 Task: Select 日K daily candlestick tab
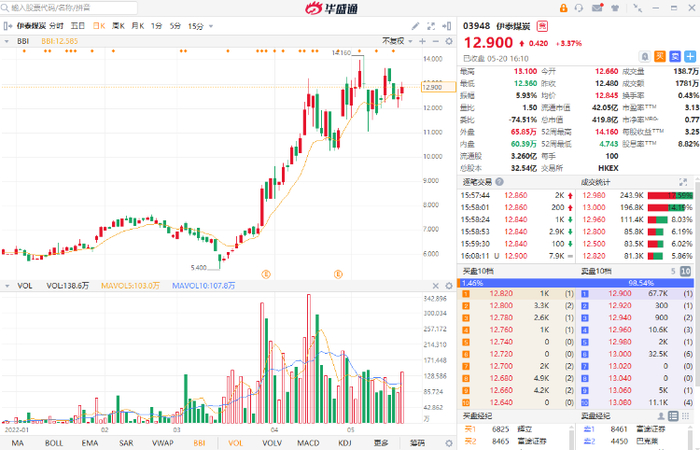[x=99, y=26]
